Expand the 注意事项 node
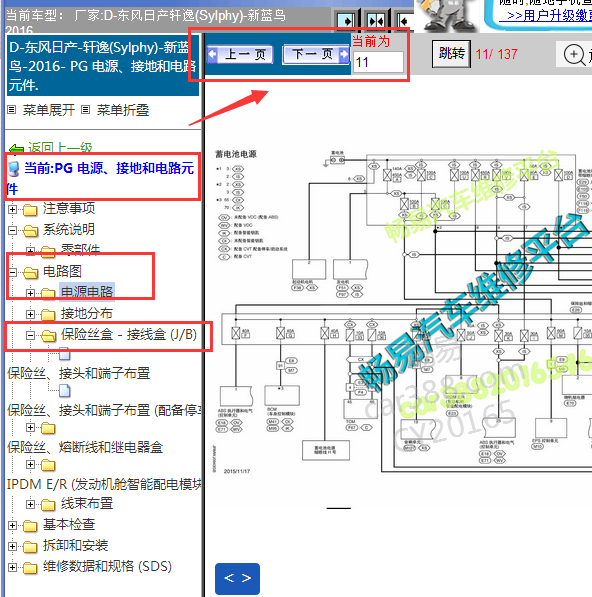The image size is (592, 597). click(12, 209)
